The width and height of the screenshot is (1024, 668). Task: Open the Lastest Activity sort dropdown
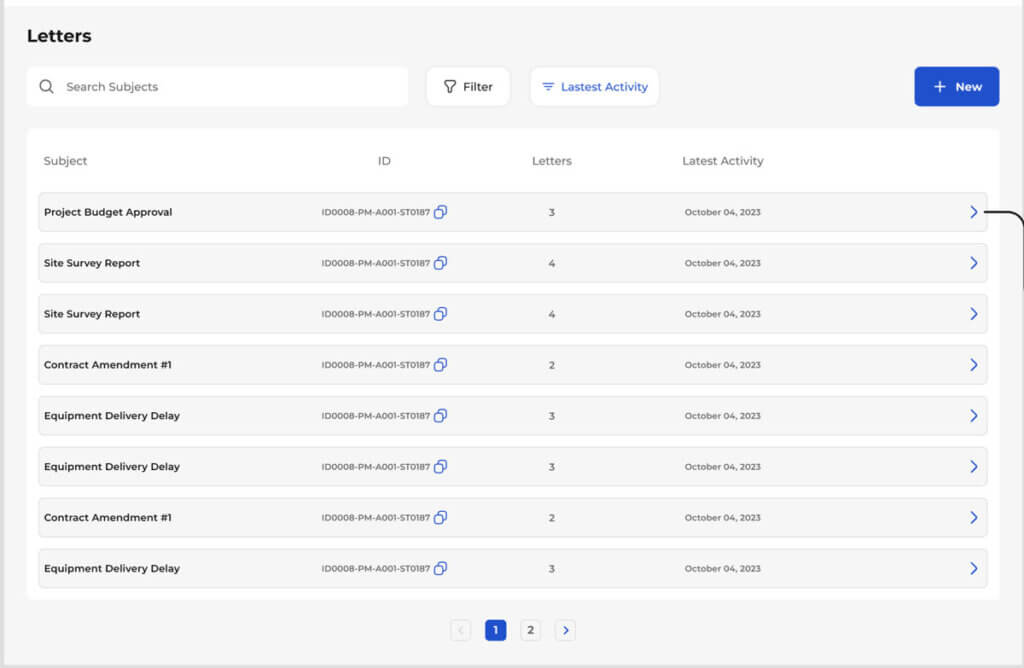coord(594,87)
